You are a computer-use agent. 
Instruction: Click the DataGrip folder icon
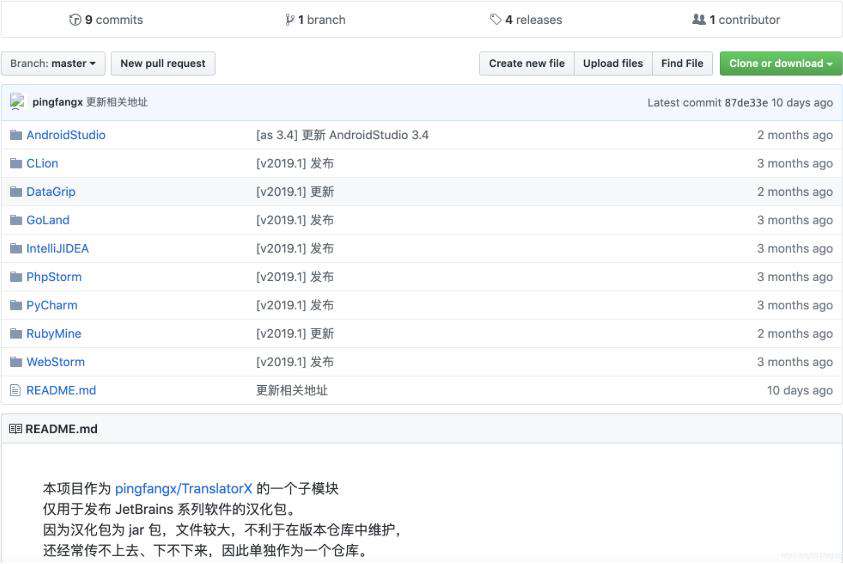[16, 192]
